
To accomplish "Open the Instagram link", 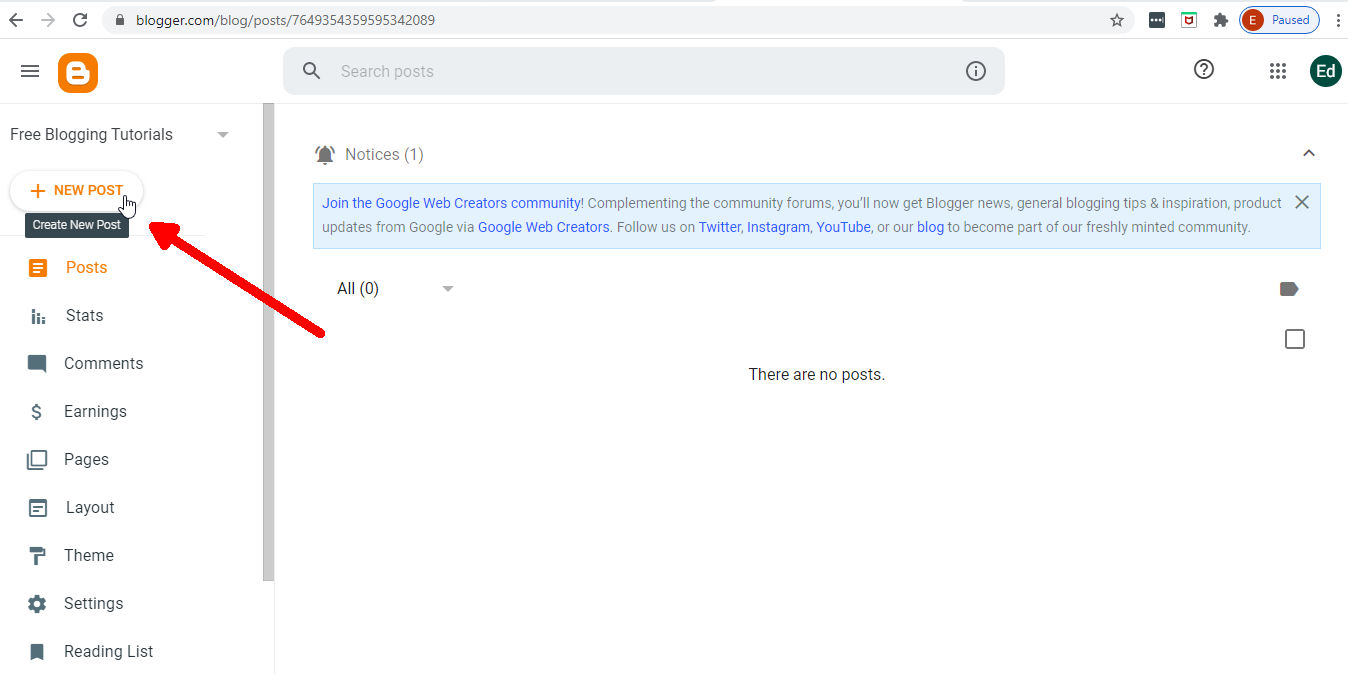I will [778, 227].
